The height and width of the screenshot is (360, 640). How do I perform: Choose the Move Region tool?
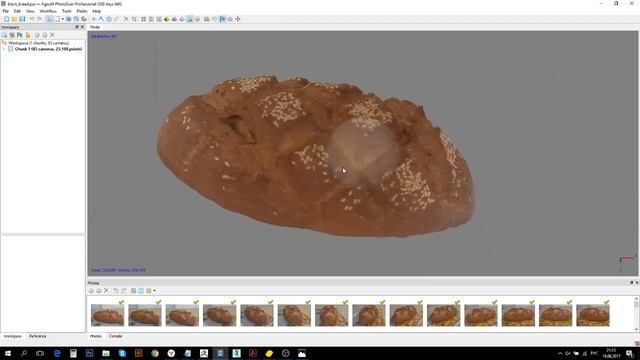68,19
